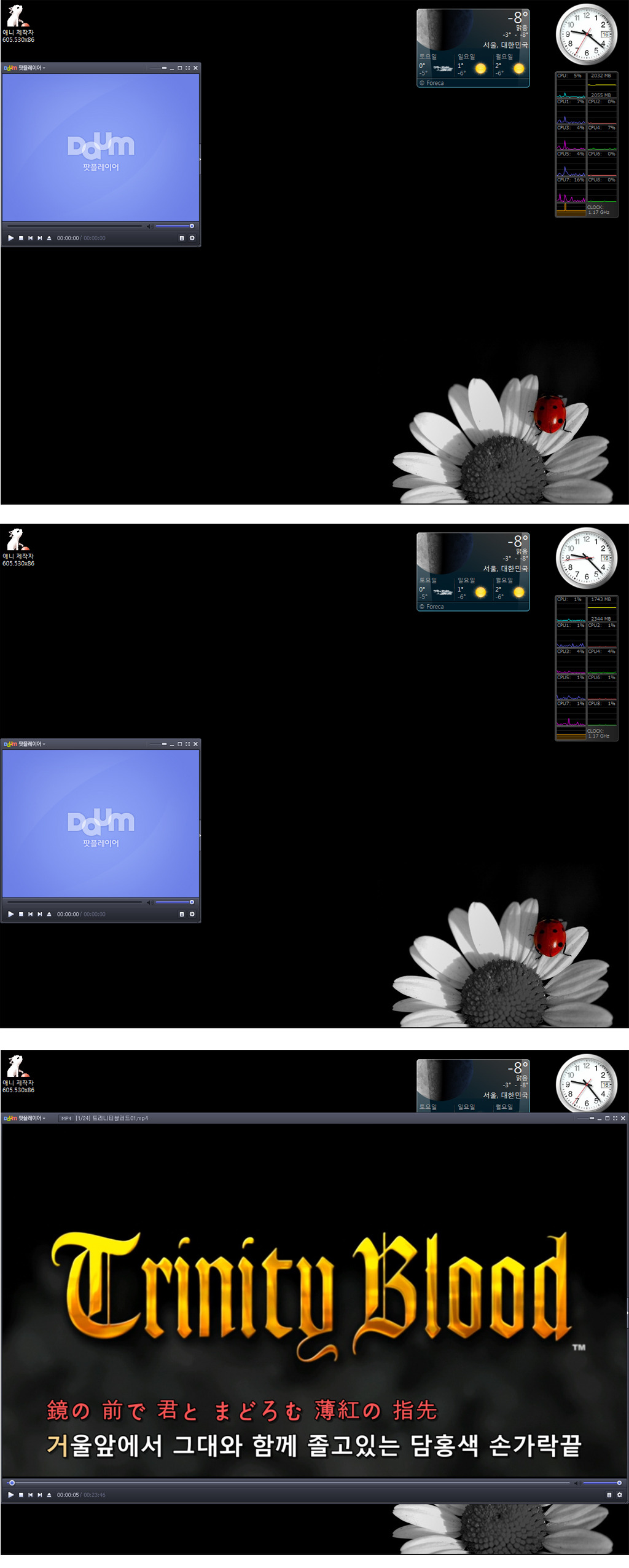Click 서울, 대한민국 in first screenshot's weather gadget
The width and height of the screenshot is (629, 1568).
[x=505, y=45]
